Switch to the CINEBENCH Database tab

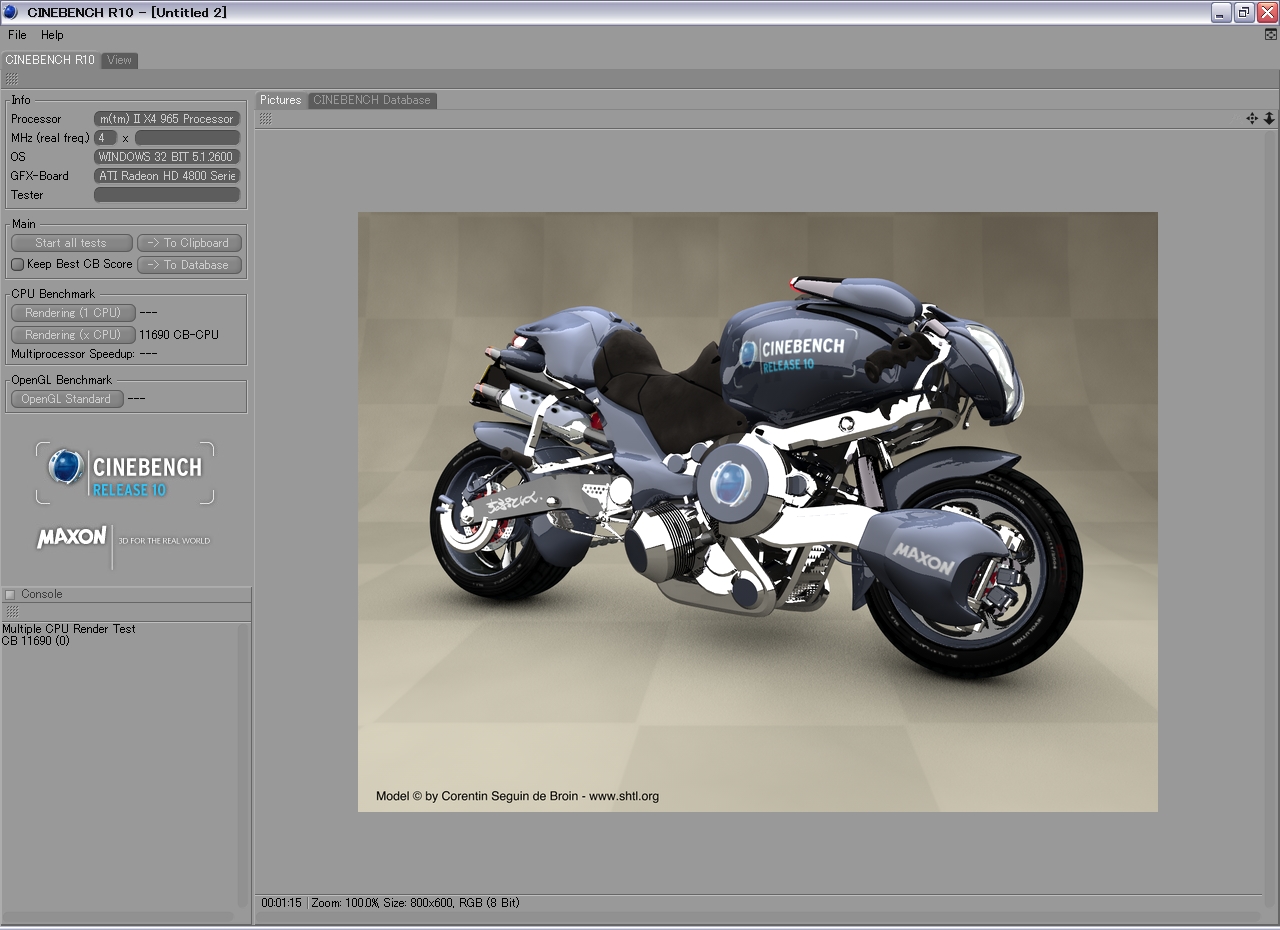coord(372,100)
